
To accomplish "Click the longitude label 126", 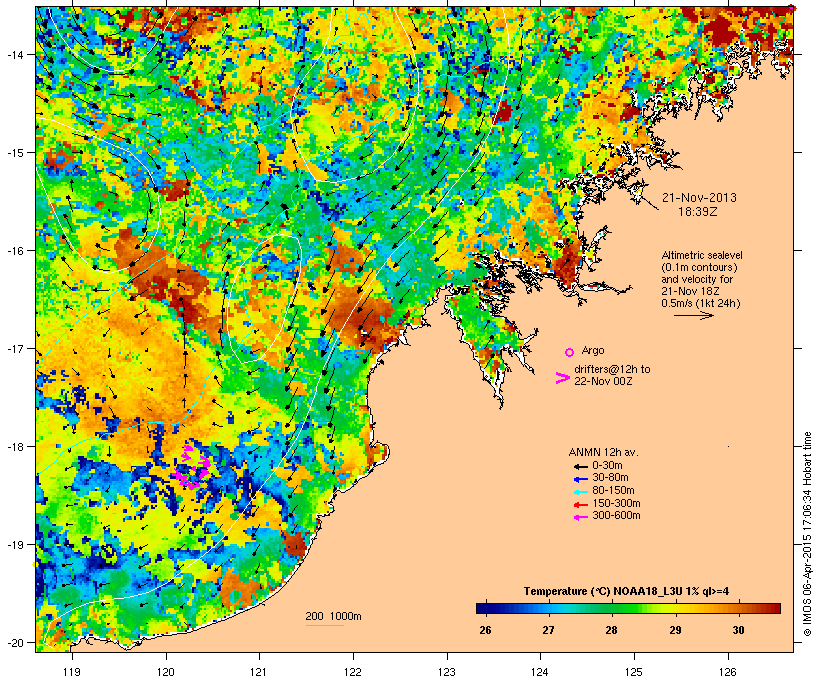I will point(728,672).
